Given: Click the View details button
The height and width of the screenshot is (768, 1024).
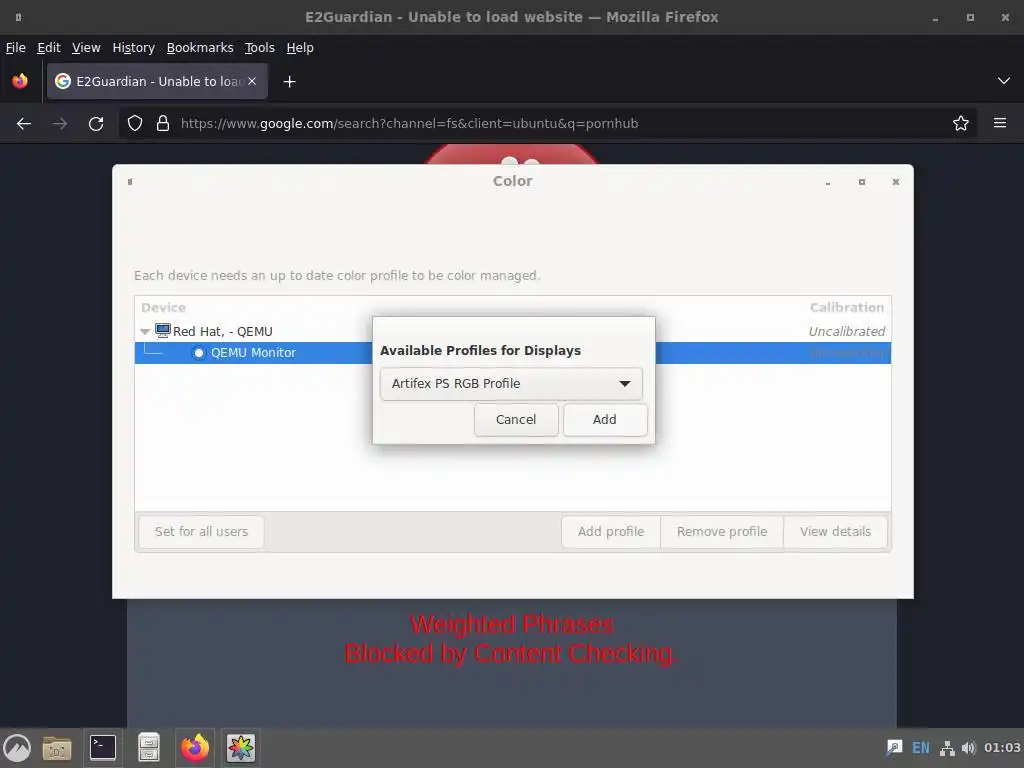Looking at the screenshot, I should click(835, 532).
